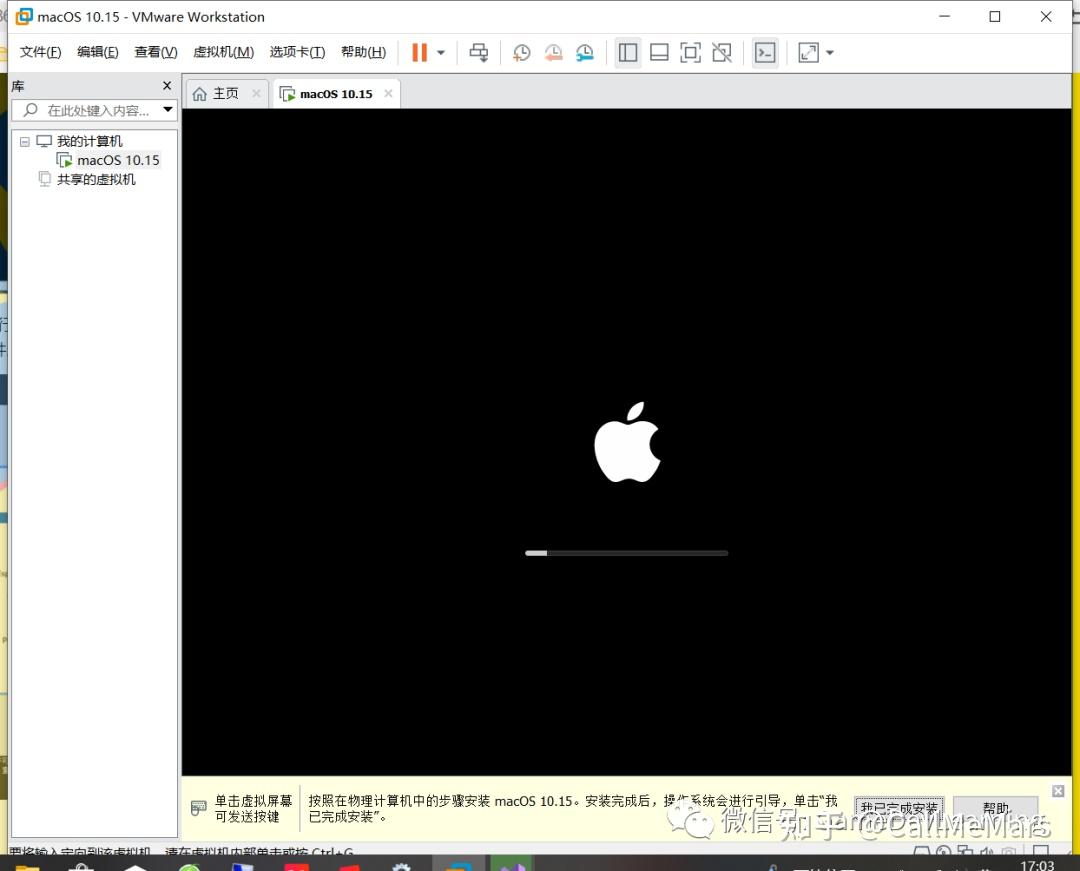This screenshot has width=1080, height=871.
Task: Select 我的计算机 in the library
Action: point(89,141)
